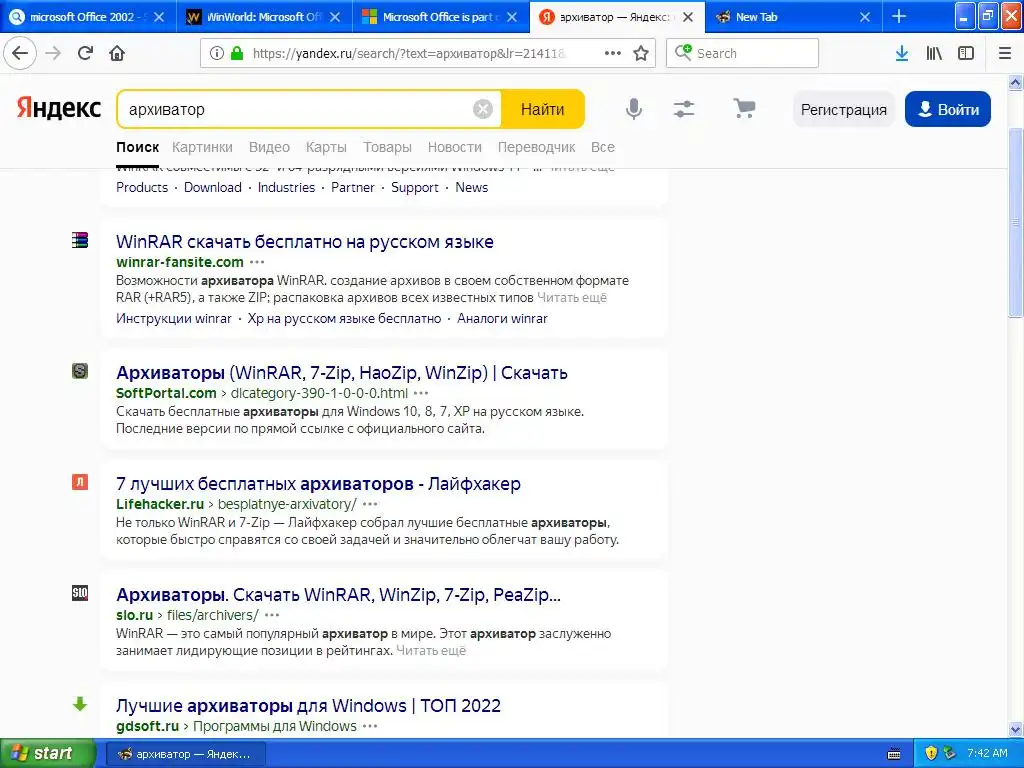
Task: Toggle the sidebar view icon
Action: (966, 53)
